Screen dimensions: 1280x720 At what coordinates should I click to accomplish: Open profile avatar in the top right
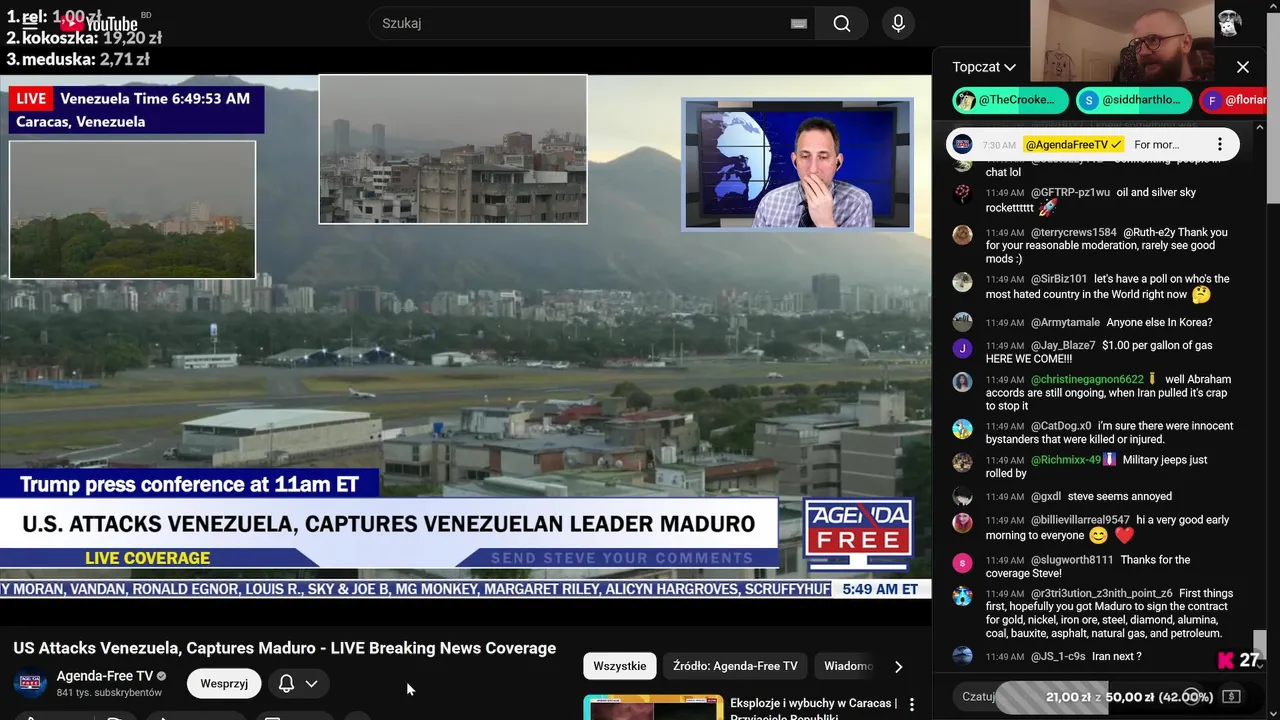(x=1229, y=23)
